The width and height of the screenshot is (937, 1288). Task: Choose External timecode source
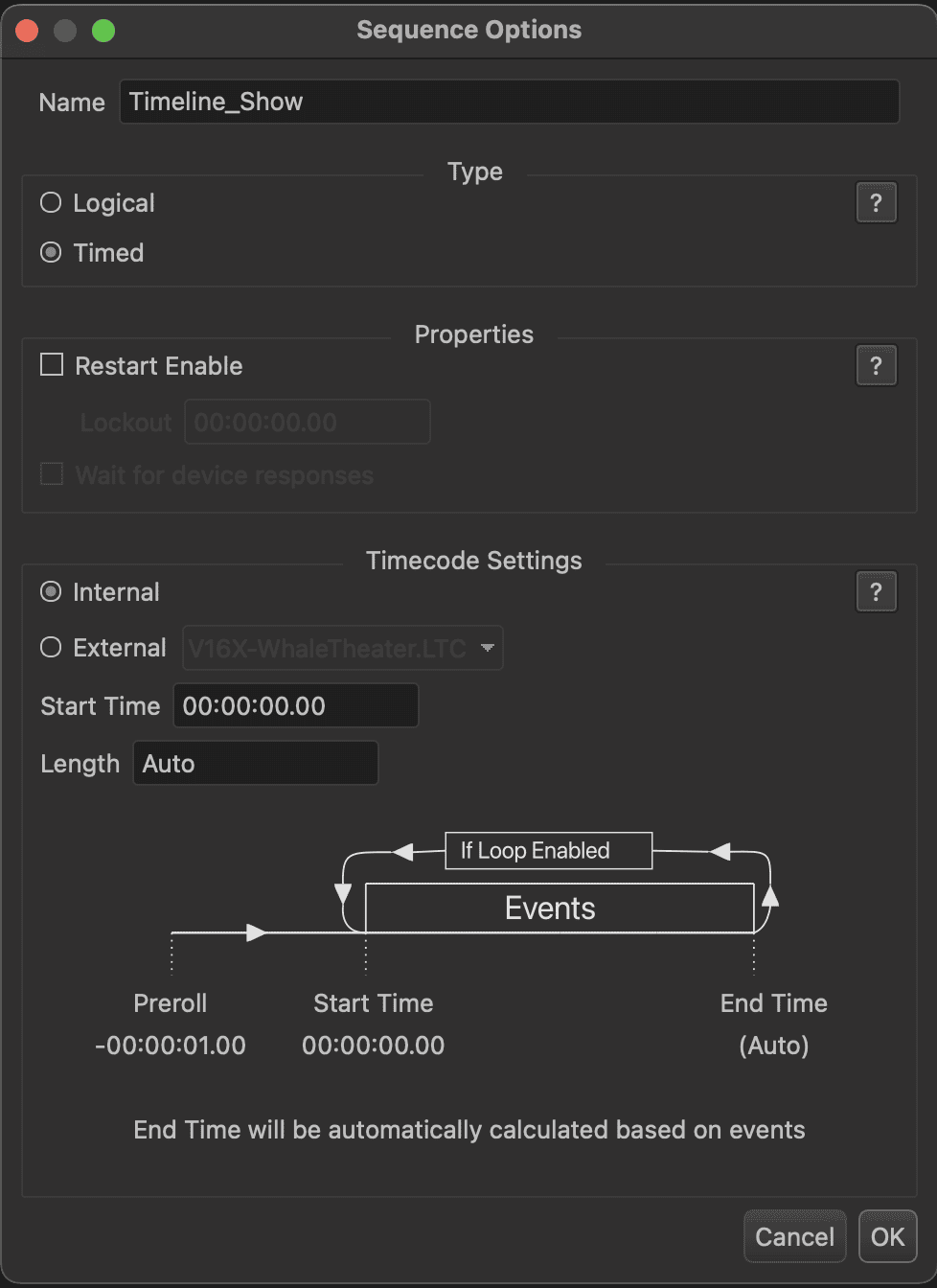[x=52, y=648]
